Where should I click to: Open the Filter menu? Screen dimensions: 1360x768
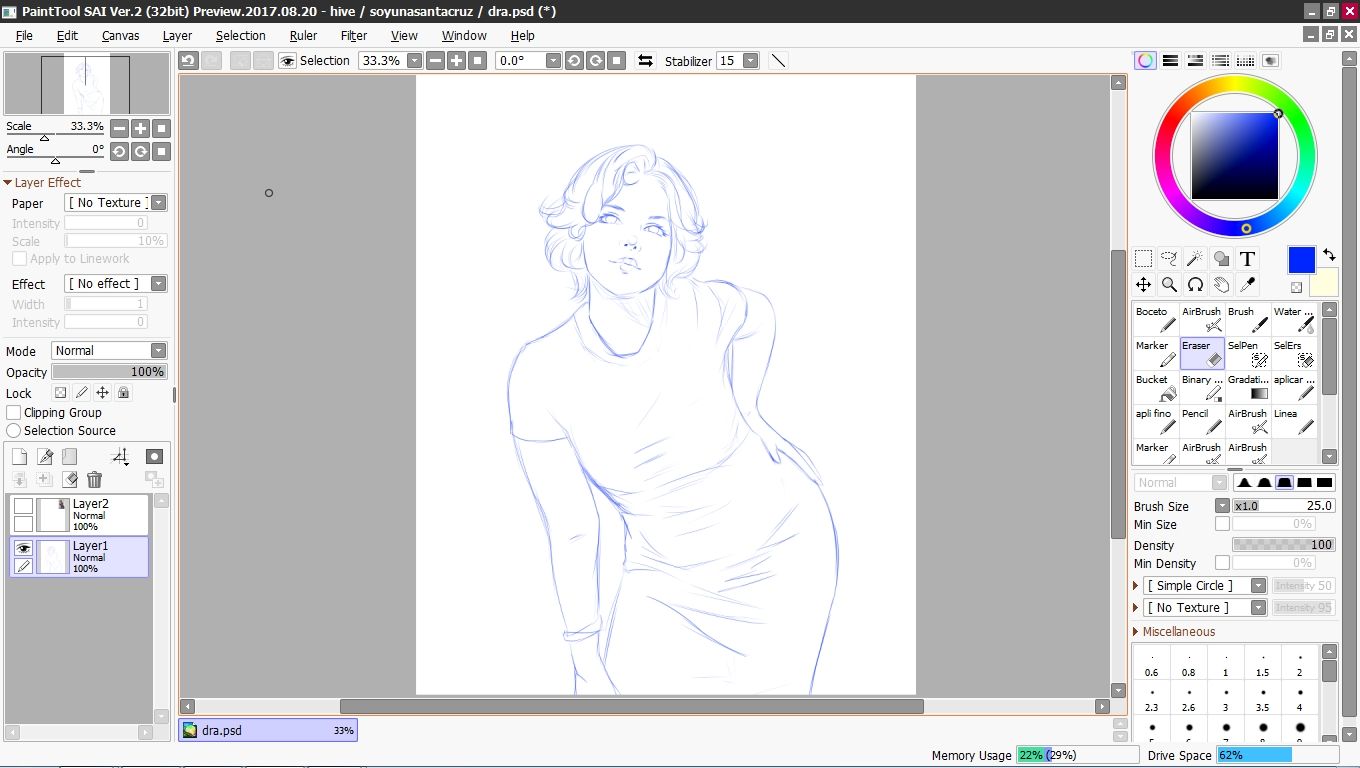[354, 36]
